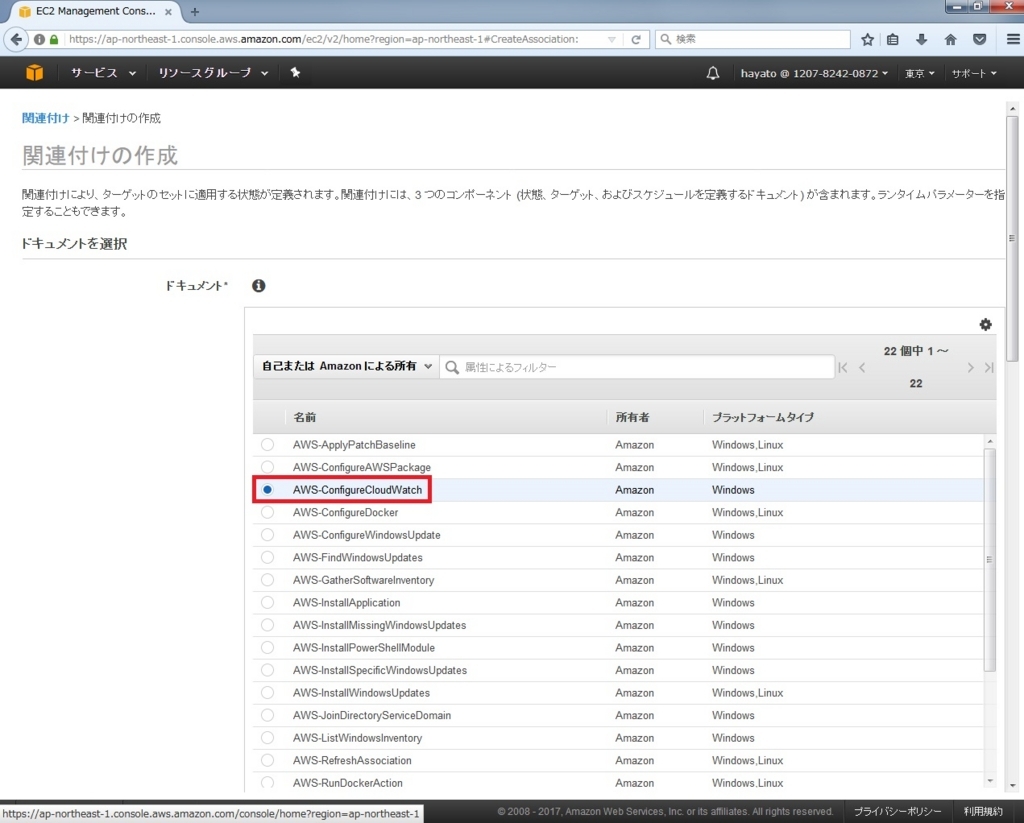Open URL bar history dropdown arrow

(x=611, y=39)
